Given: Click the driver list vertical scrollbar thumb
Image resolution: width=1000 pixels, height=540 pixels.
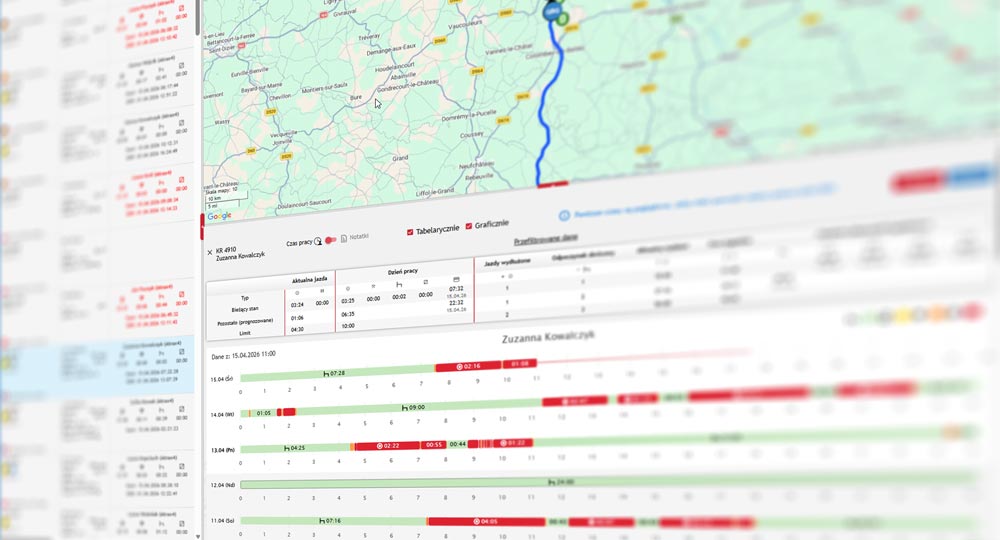Looking at the screenshot, I should click(x=197, y=17).
